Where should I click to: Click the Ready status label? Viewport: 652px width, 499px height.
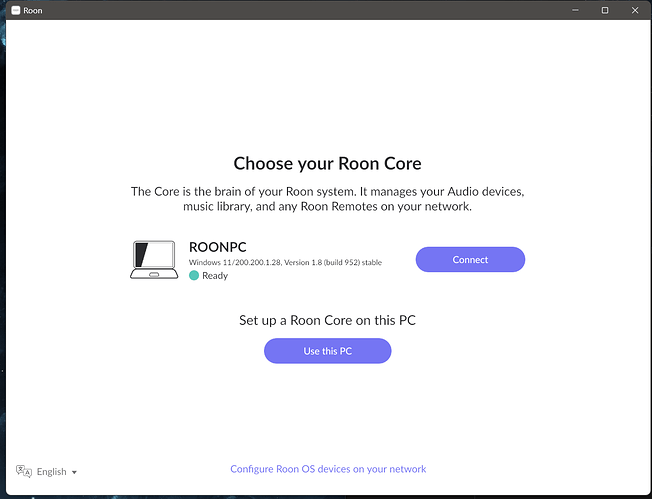pyautogui.click(x=215, y=276)
